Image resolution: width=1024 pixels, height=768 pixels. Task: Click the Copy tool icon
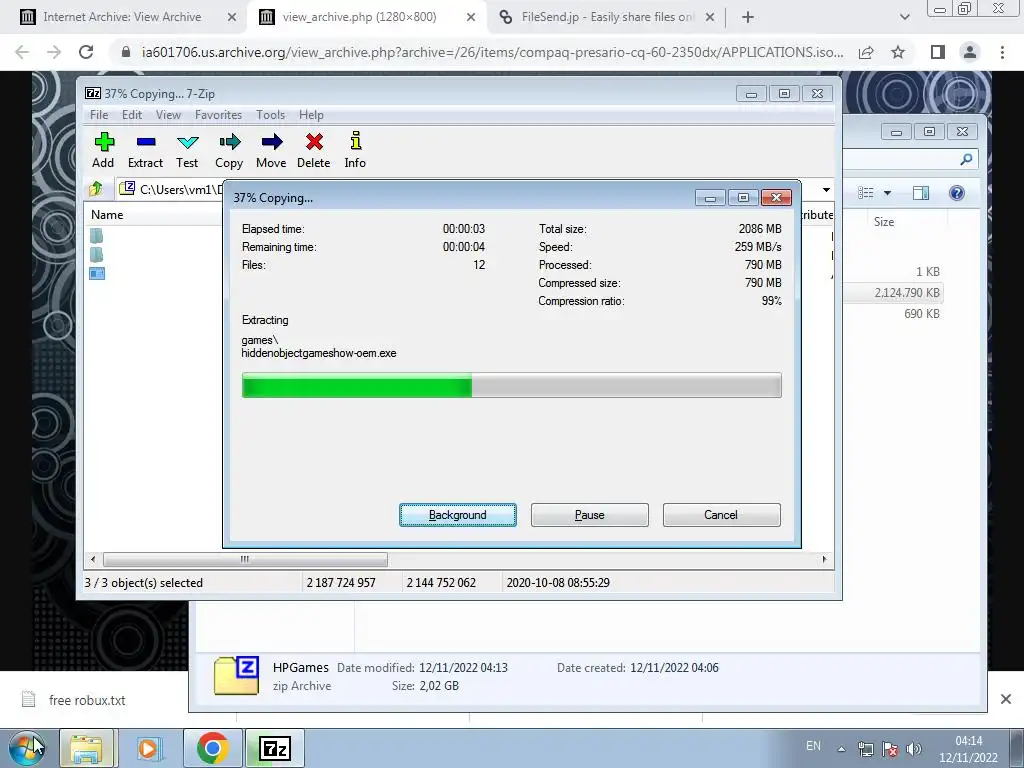coord(229,150)
